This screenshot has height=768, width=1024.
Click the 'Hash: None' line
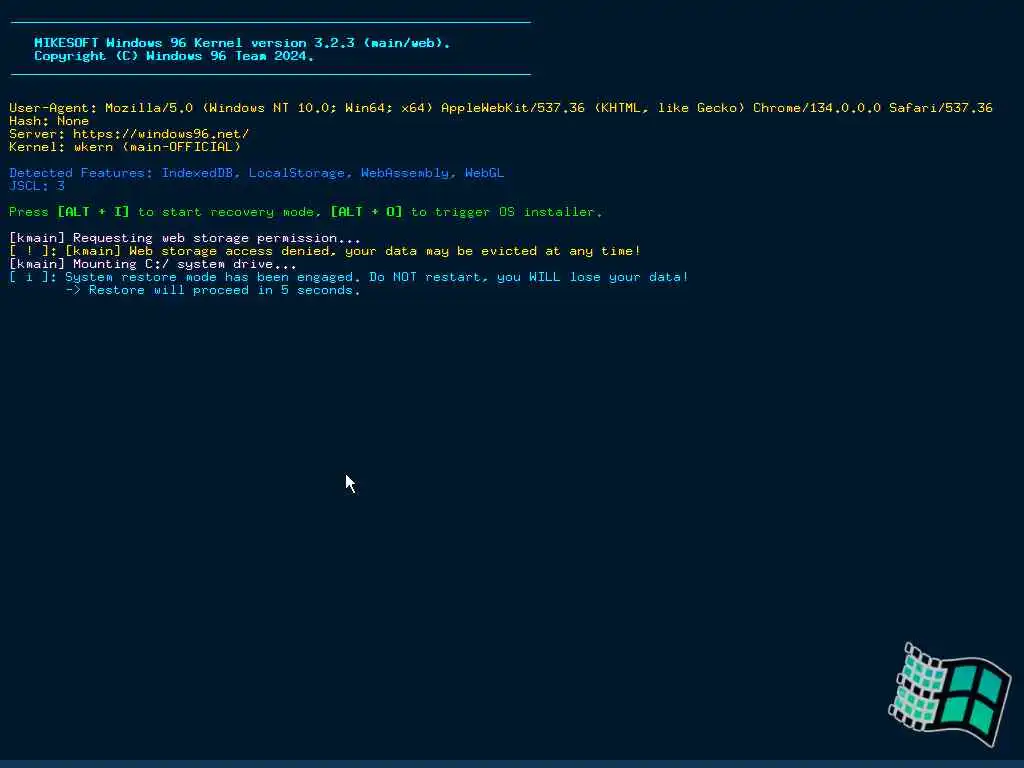tap(49, 121)
